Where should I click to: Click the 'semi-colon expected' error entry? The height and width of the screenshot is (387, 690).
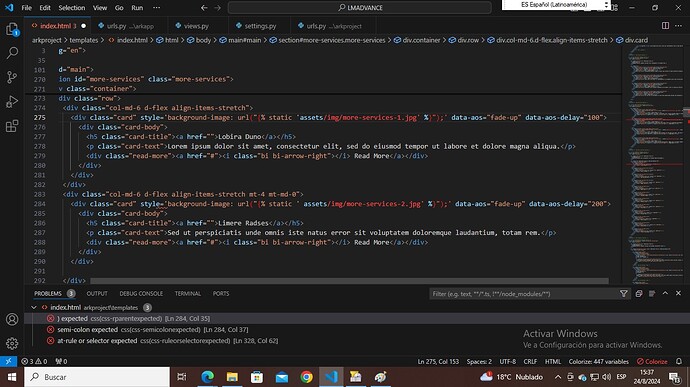(357, 329)
